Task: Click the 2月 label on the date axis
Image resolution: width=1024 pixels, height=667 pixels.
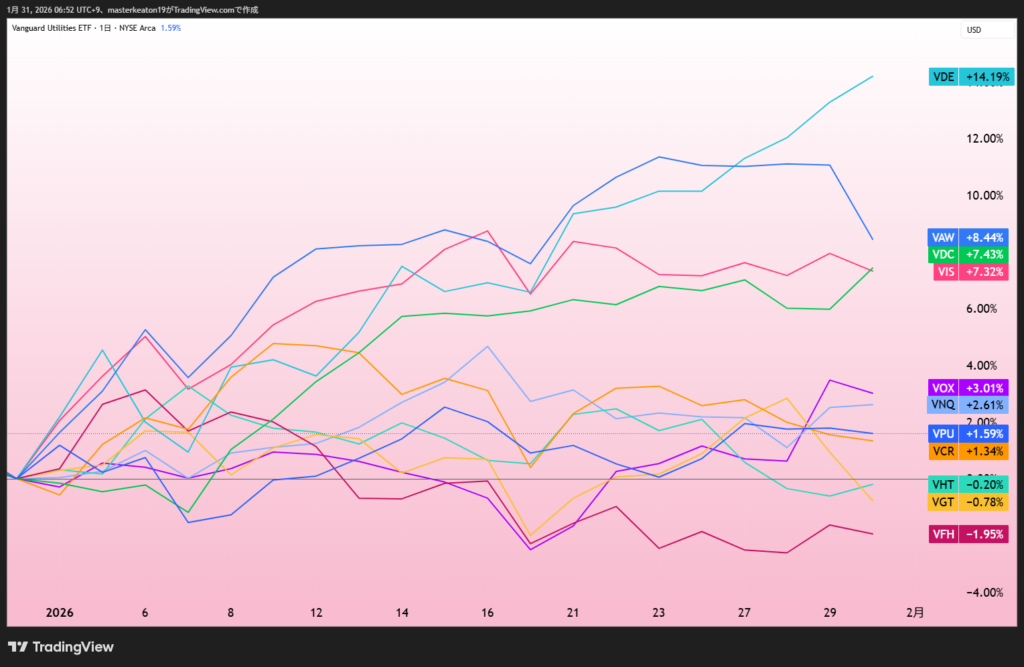Action: [916, 612]
